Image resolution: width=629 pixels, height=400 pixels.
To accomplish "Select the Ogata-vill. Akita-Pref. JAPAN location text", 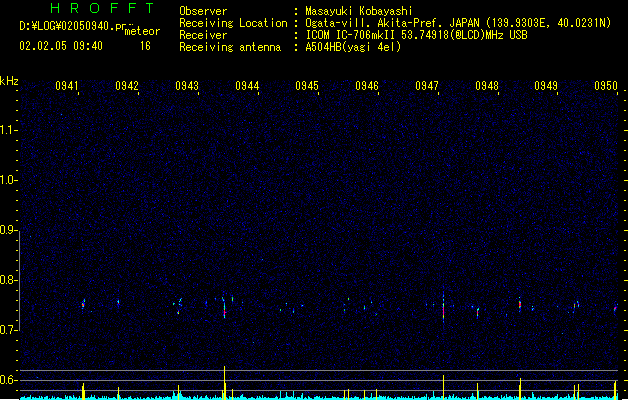I will (458, 23).
